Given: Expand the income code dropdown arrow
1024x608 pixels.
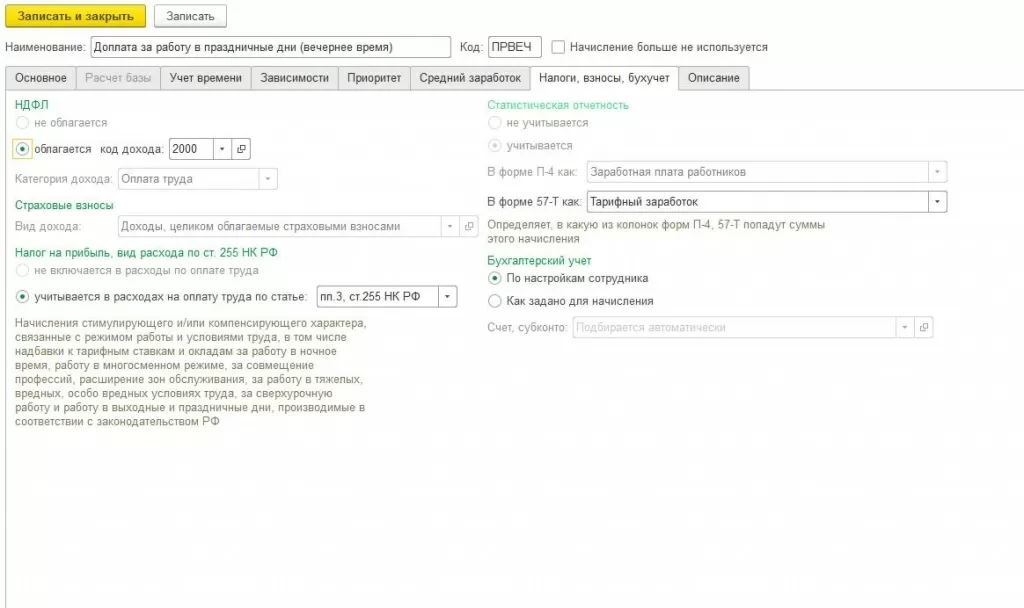Looking at the screenshot, I should point(222,149).
